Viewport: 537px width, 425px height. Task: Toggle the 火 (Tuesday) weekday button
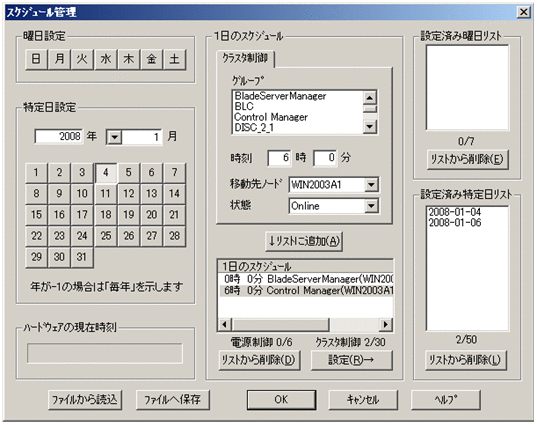pos(82,59)
